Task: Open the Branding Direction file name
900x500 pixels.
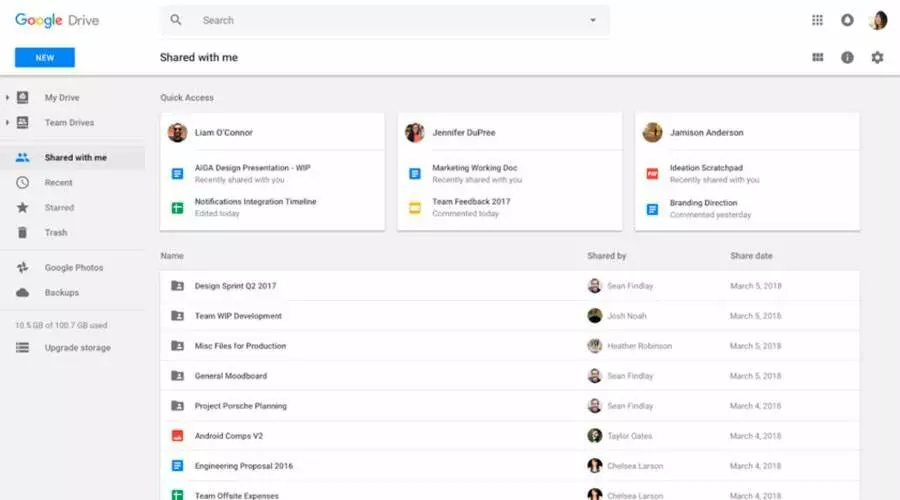Action: 703,203
